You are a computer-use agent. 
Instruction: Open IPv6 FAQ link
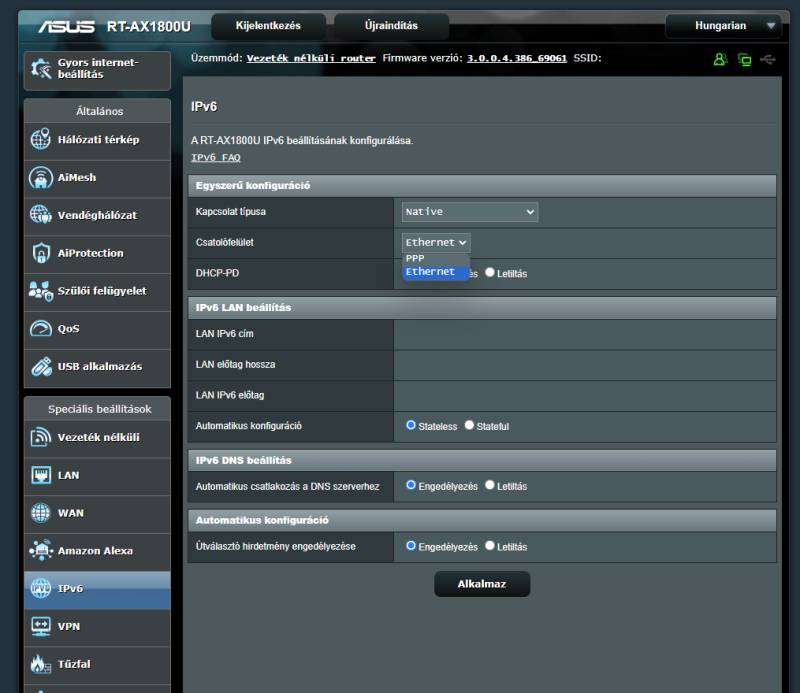tap(216, 158)
